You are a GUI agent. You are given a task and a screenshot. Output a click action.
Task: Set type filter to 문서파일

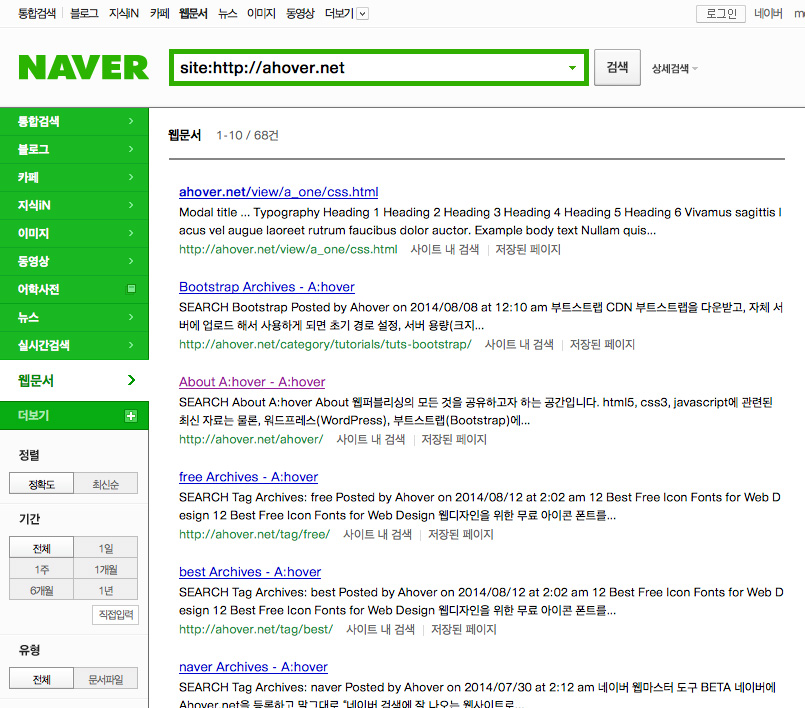pos(106,679)
